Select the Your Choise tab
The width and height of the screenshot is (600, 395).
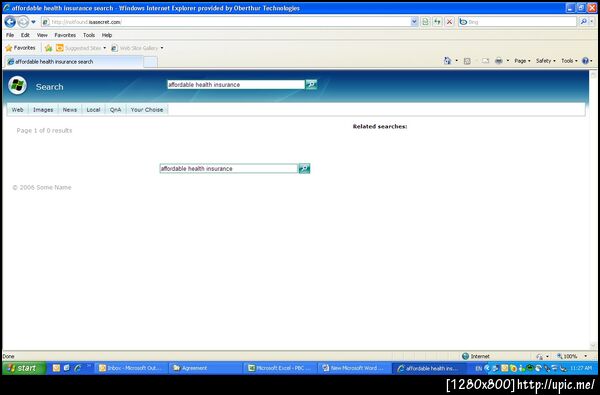tap(147, 109)
